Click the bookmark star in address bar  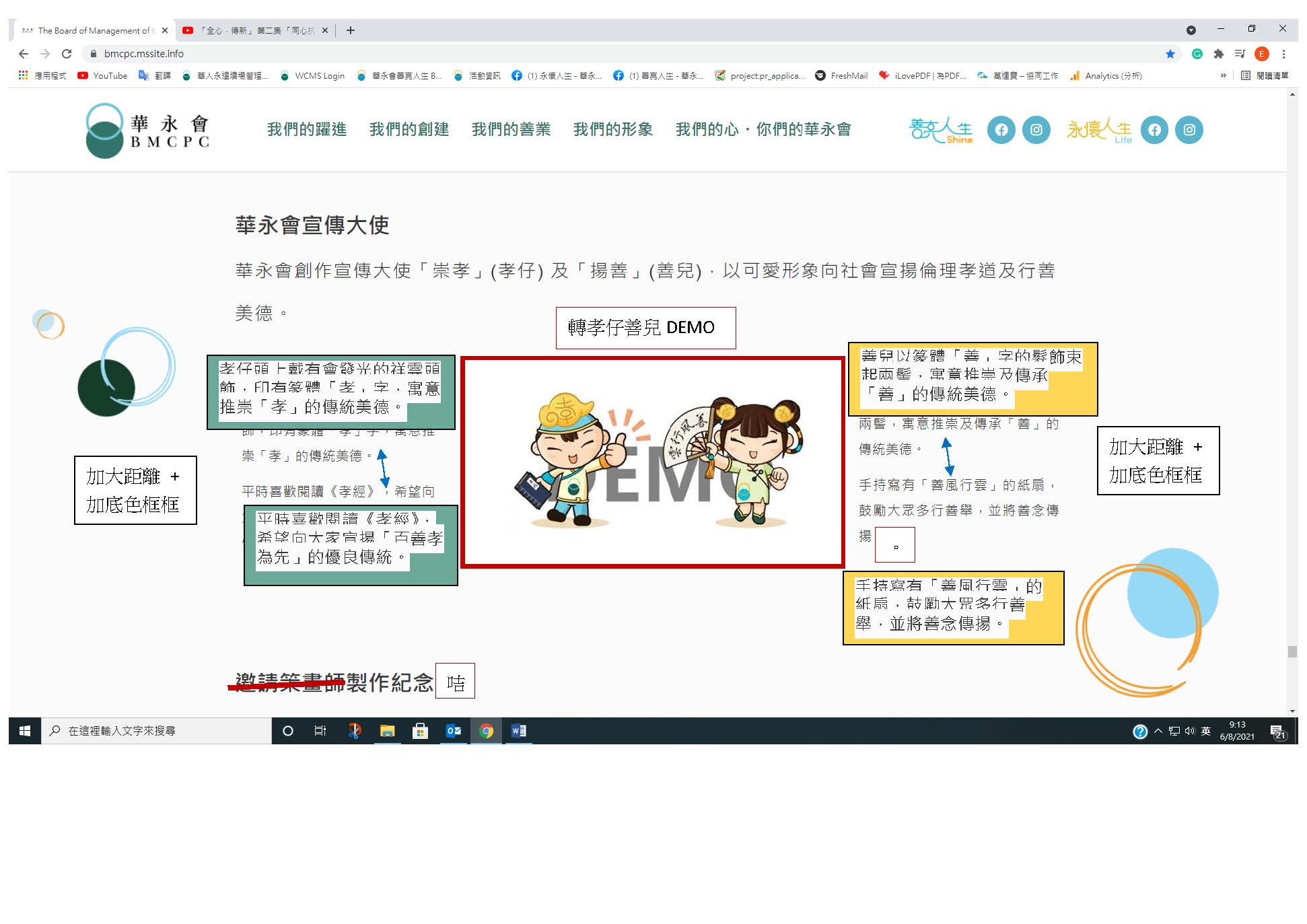click(1170, 54)
